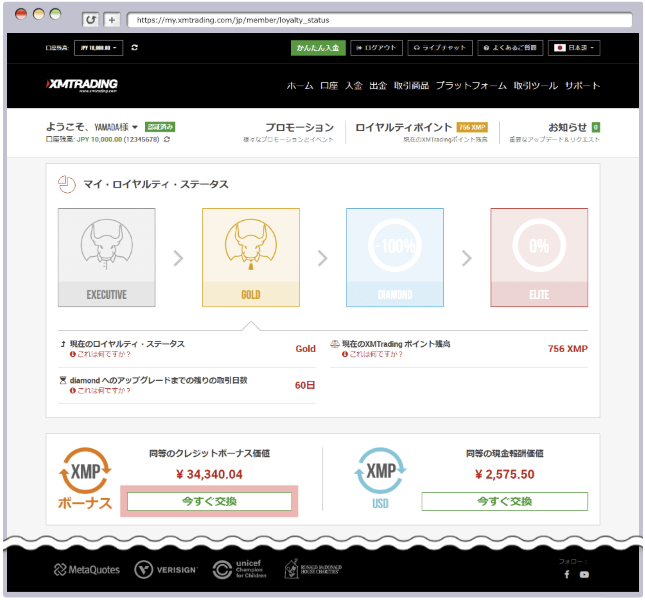
Task: Open the よくあるご質問 FAQ button
Action: tap(510, 48)
